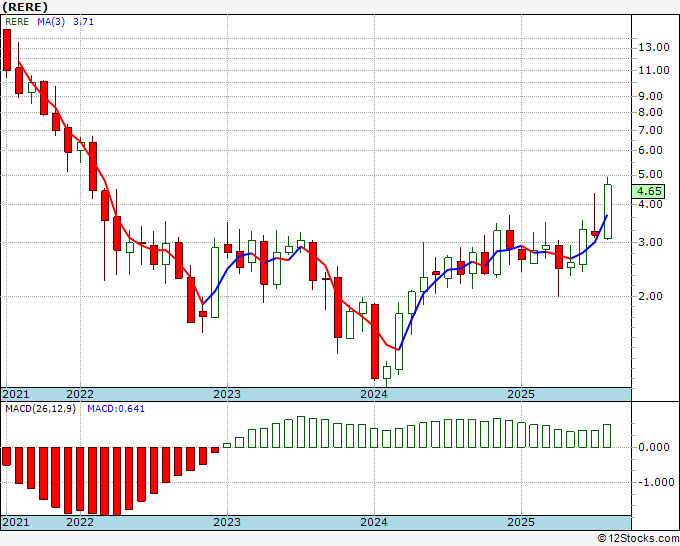Click the large red candlestick at 2024
The width and height of the screenshot is (680, 546).
click(x=375, y=342)
